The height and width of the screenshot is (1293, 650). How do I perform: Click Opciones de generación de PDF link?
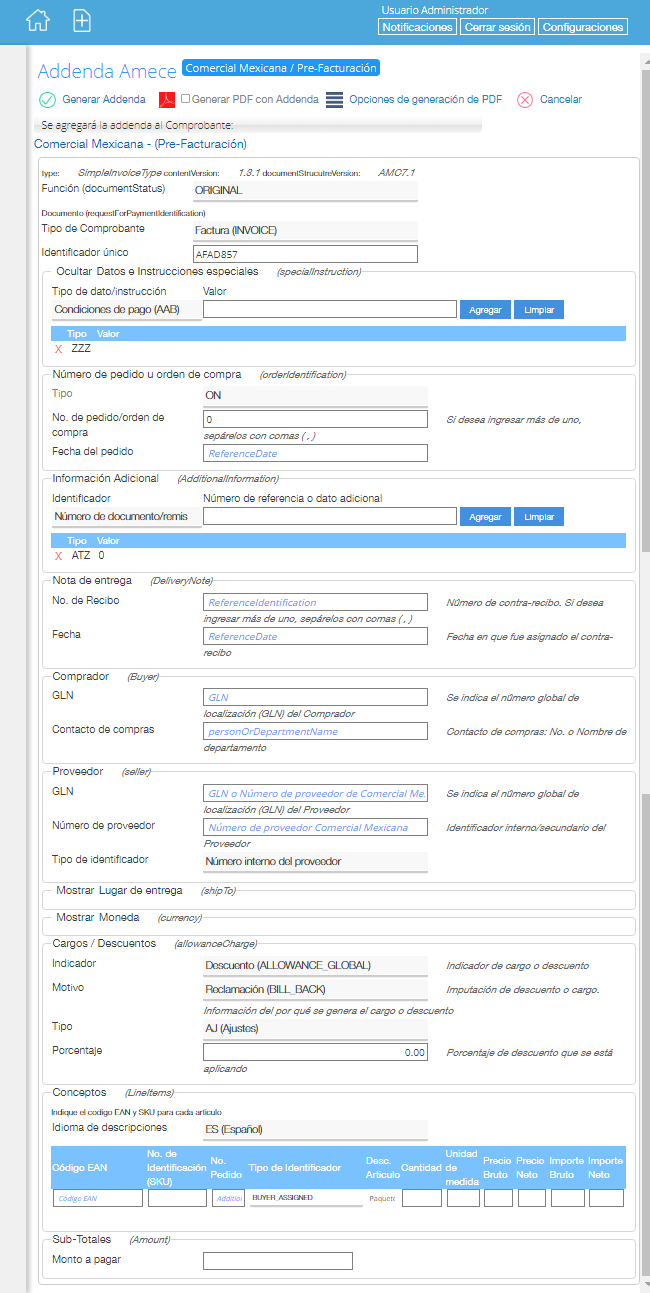coord(426,99)
